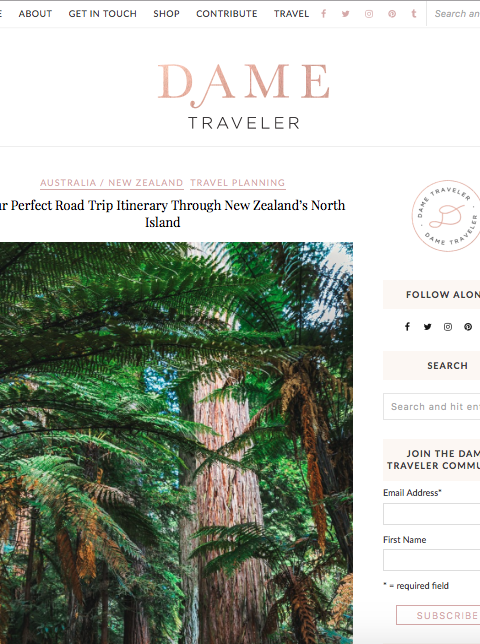Viewport: 480px width, 644px height.
Task: Open Pinterest icon in top navigation bar
Action: (x=392, y=14)
